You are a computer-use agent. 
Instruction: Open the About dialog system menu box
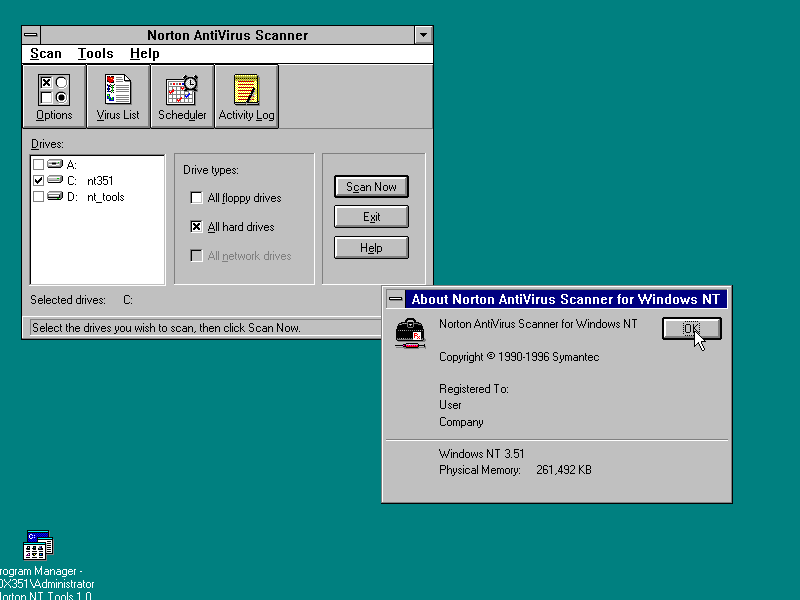[x=395, y=299]
